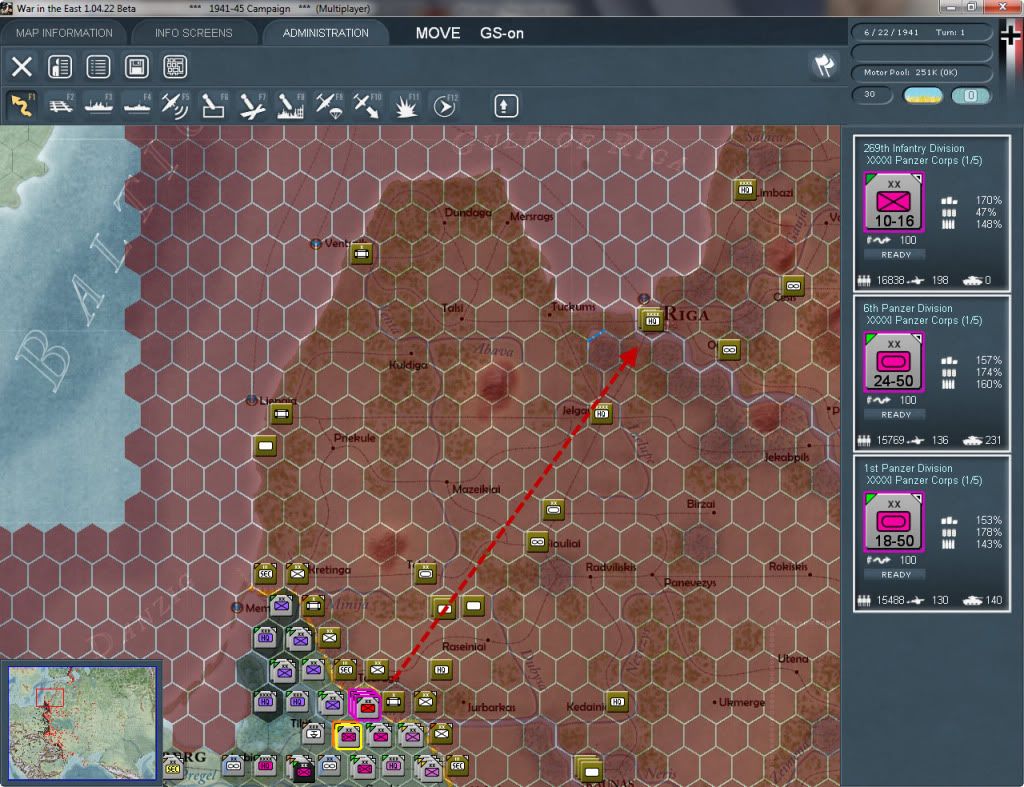Select Move mode (F1) icon
1024x787 pixels.
[x=22, y=106]
